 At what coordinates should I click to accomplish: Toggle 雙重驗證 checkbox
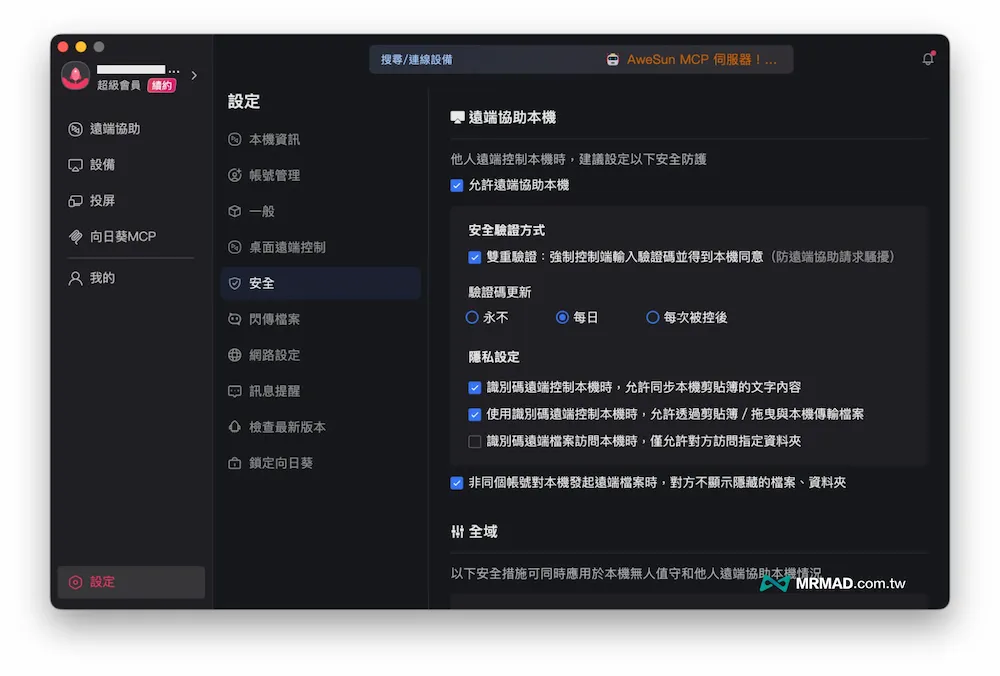coord(474,257)
